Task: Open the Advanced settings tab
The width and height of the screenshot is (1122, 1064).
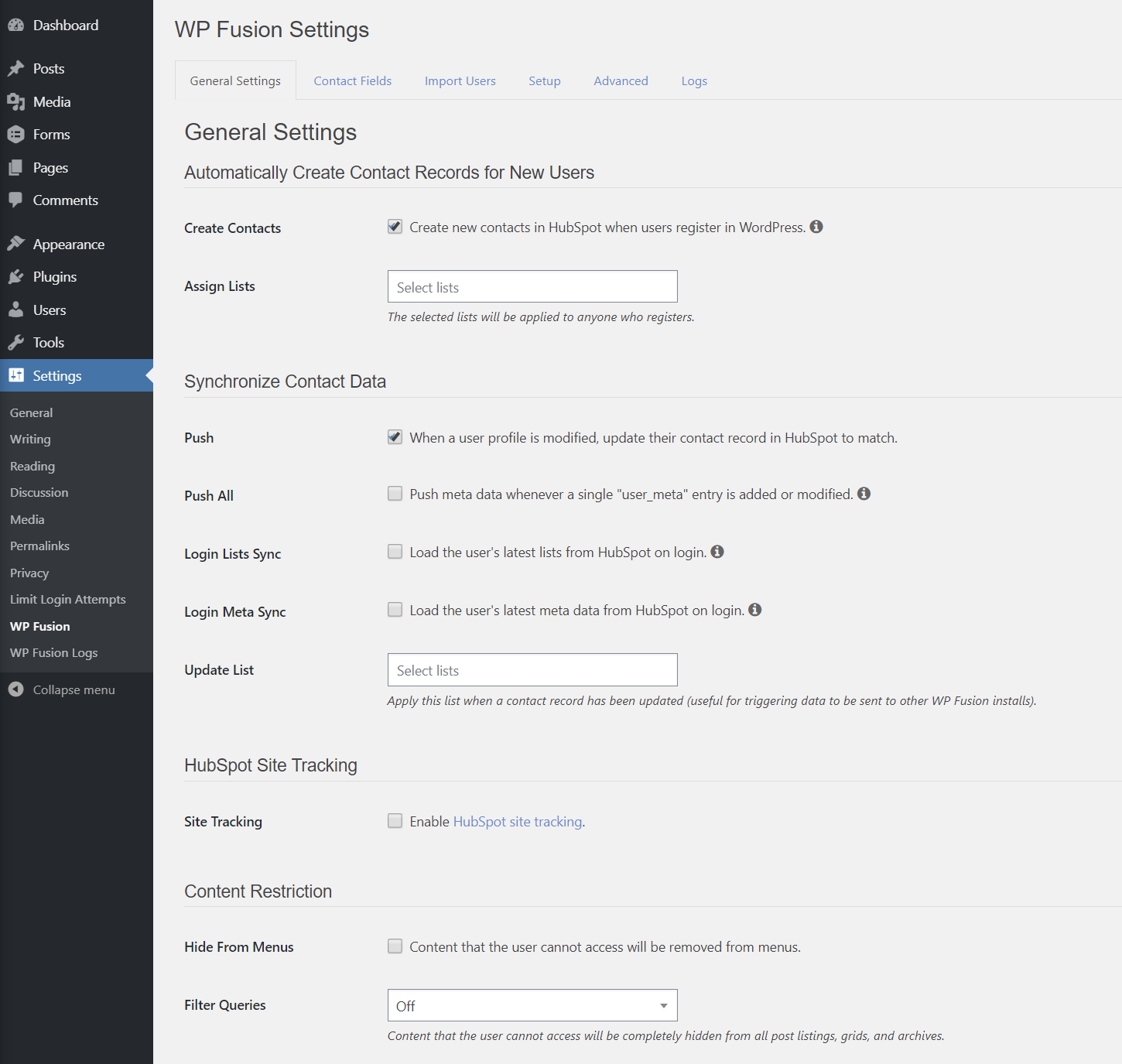Action: [x=621, y=80]
